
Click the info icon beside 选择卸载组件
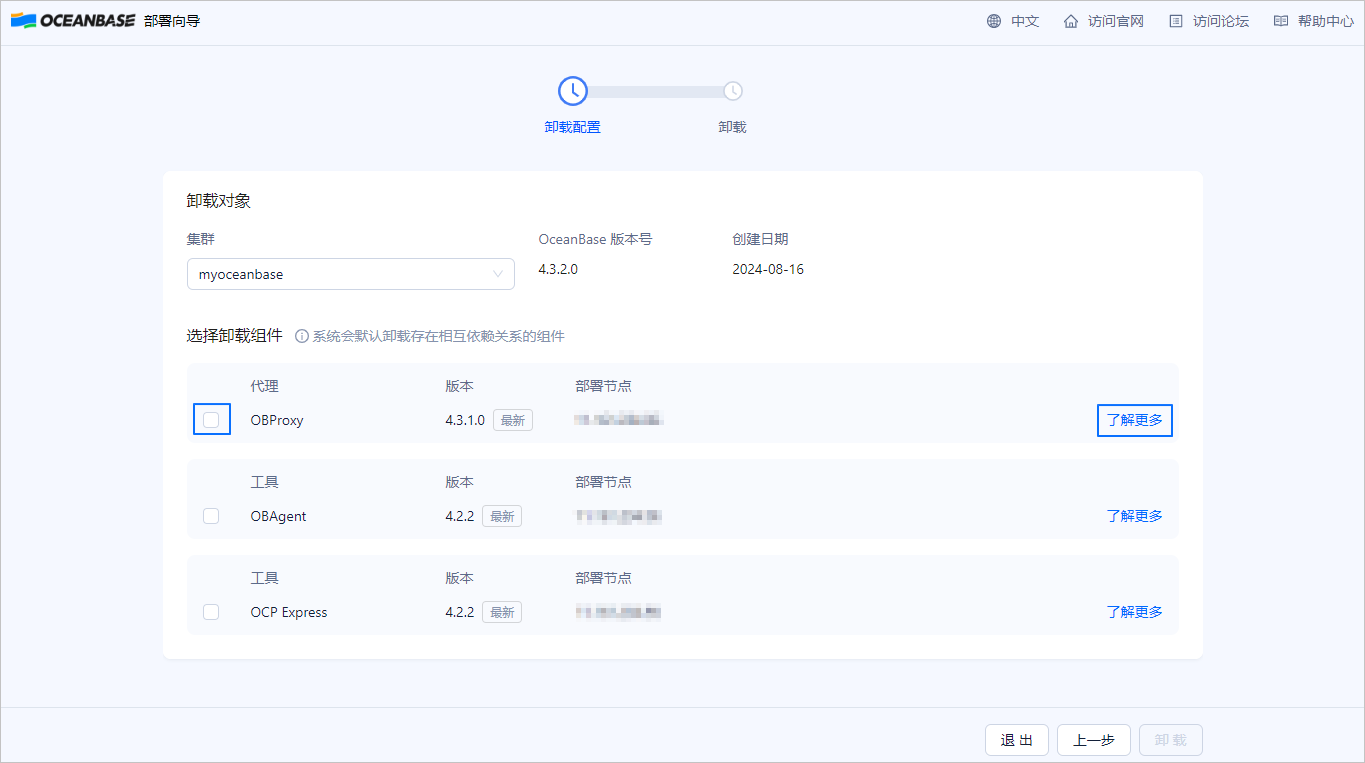pos(302,336)
